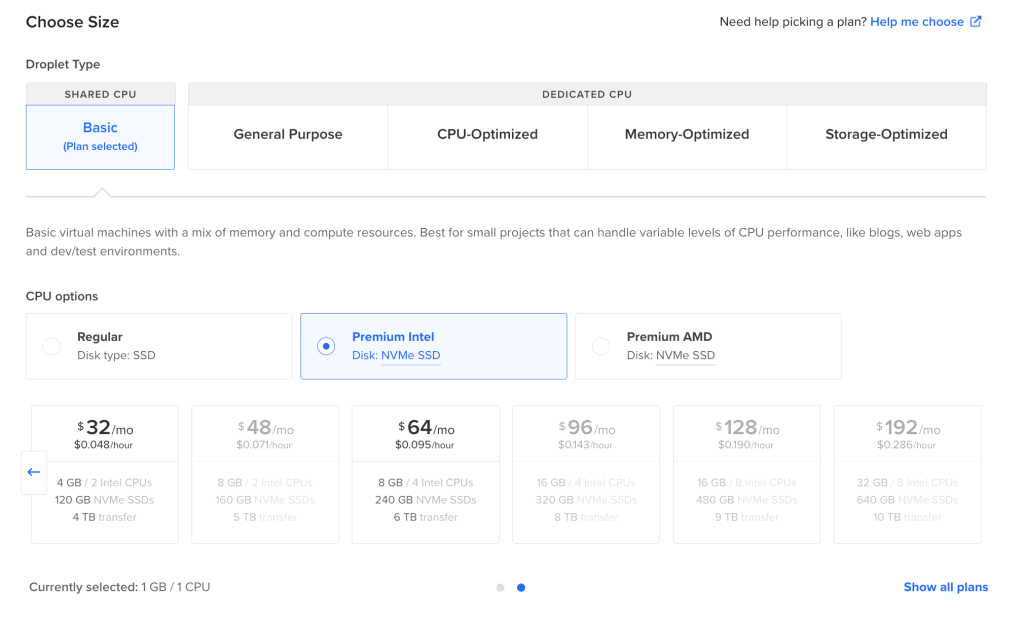This screenshot has width=1024, height=619.
Task: Go to first carousel page dot
Action: [x=500, y=588]
